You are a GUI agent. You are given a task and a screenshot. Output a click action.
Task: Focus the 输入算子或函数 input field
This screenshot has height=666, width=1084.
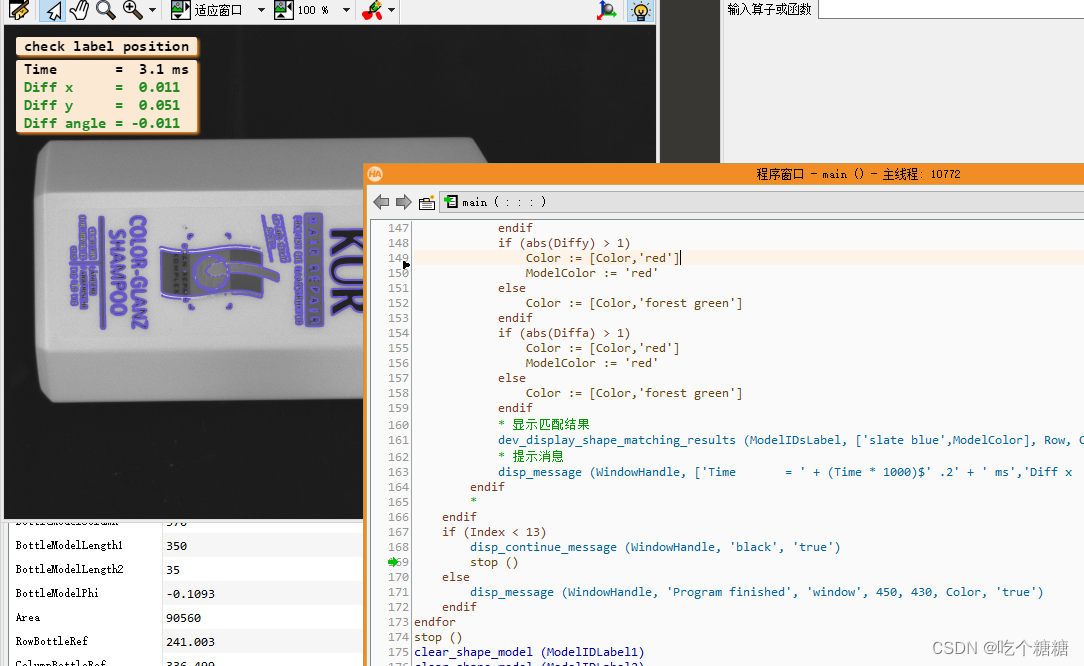point(951,9)
